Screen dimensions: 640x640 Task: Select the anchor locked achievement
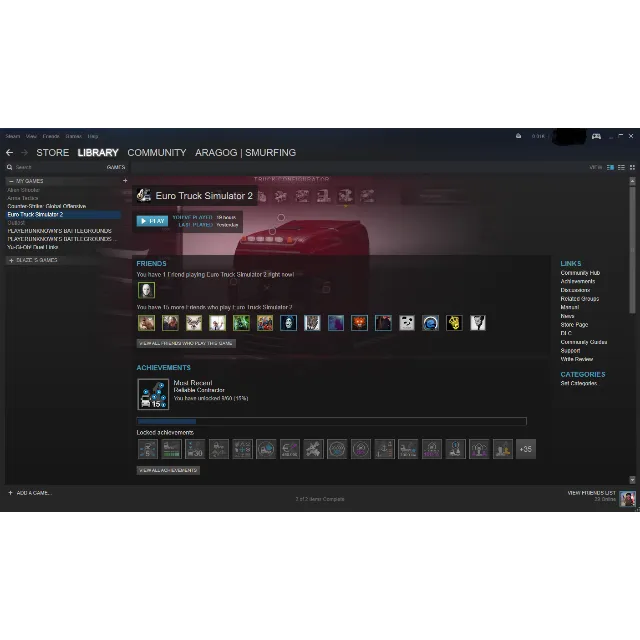(384, 449)
